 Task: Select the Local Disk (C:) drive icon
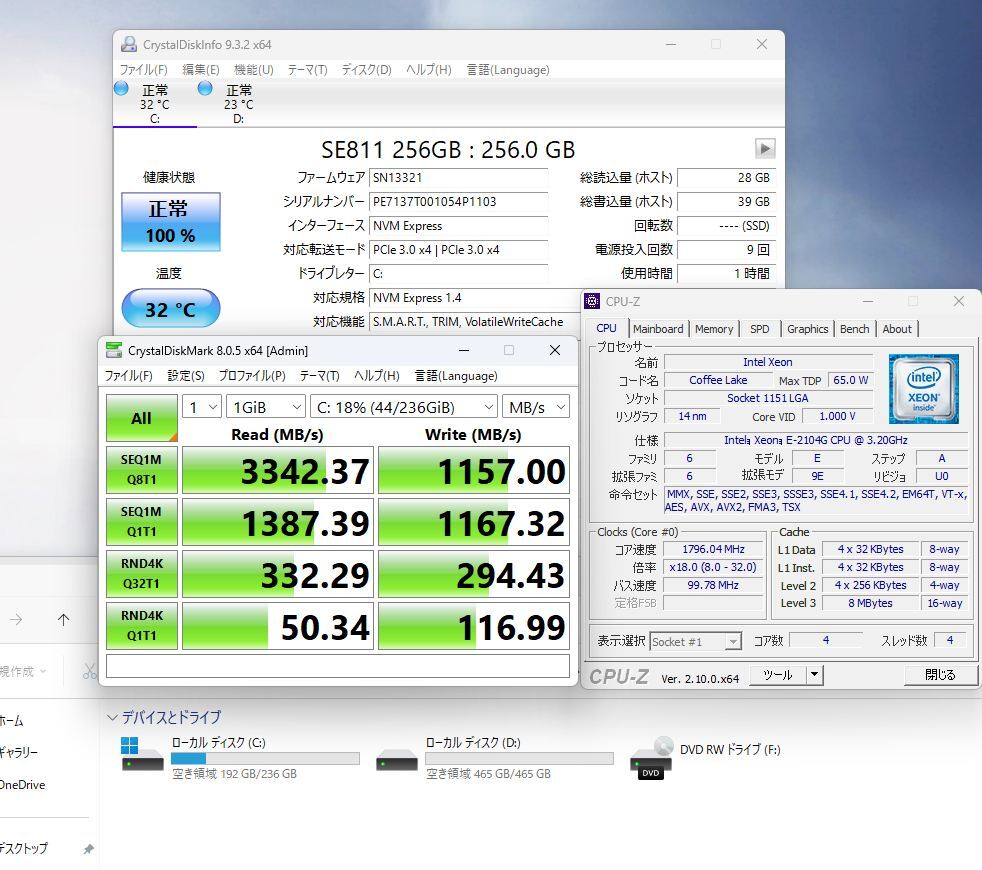point(142,753)
